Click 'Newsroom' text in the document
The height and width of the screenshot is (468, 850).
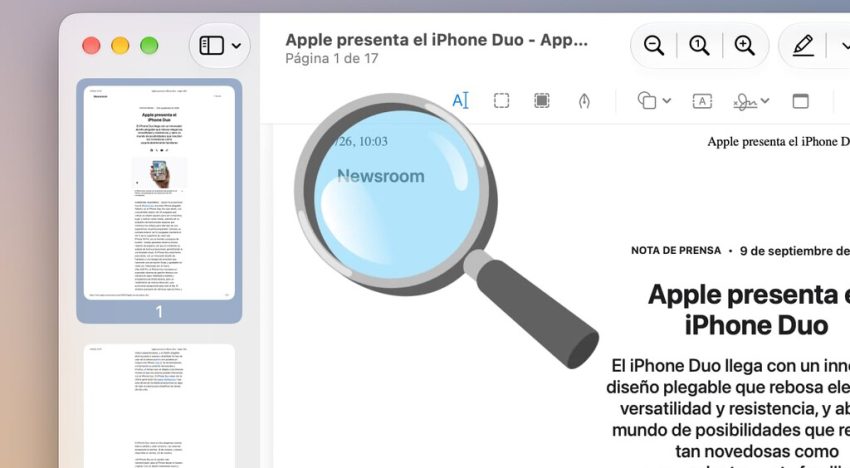pyautogui.click(x=381, y=176)
